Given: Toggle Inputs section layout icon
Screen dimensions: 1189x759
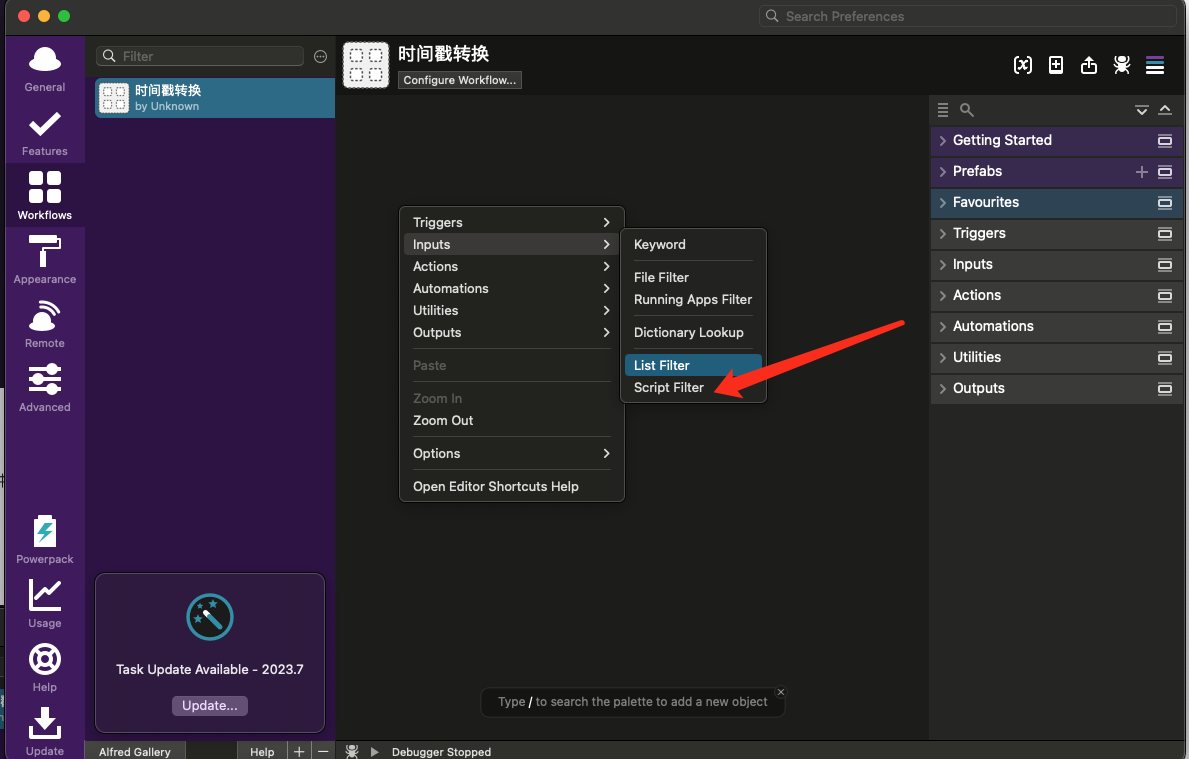Looking at the screenshot, I should (x=1165, y=265).
